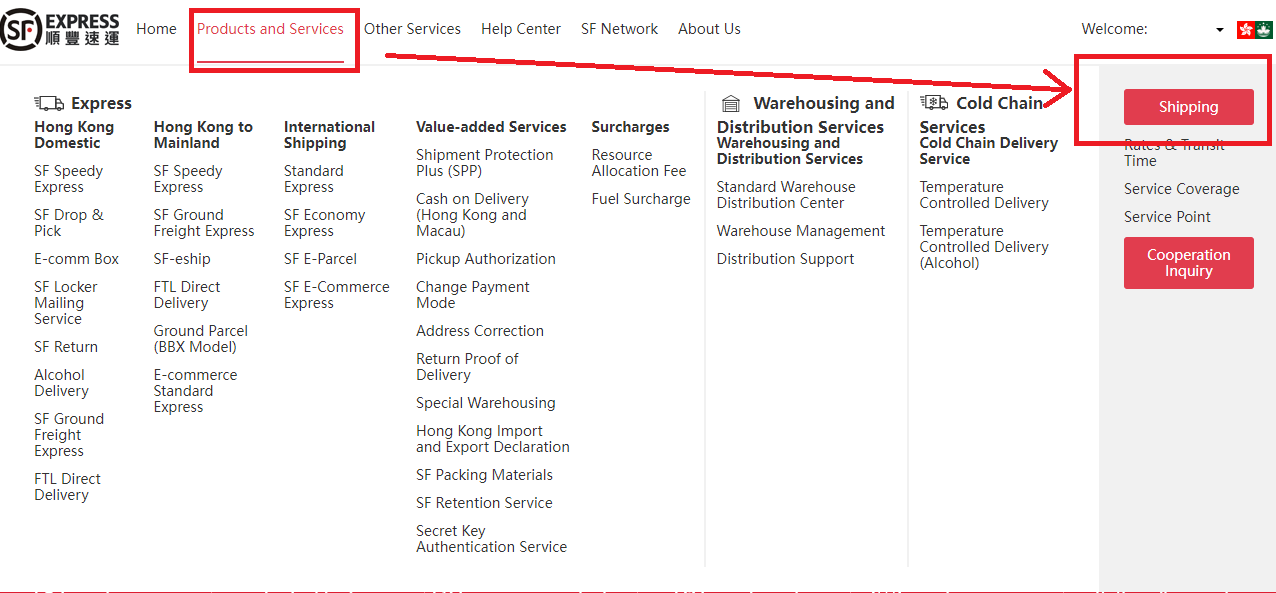Image resolution: width=1276 pixels, height=593 pixels.
Task: Open Domestic FTL Direct Delivery
Action: tap(67, 487)
